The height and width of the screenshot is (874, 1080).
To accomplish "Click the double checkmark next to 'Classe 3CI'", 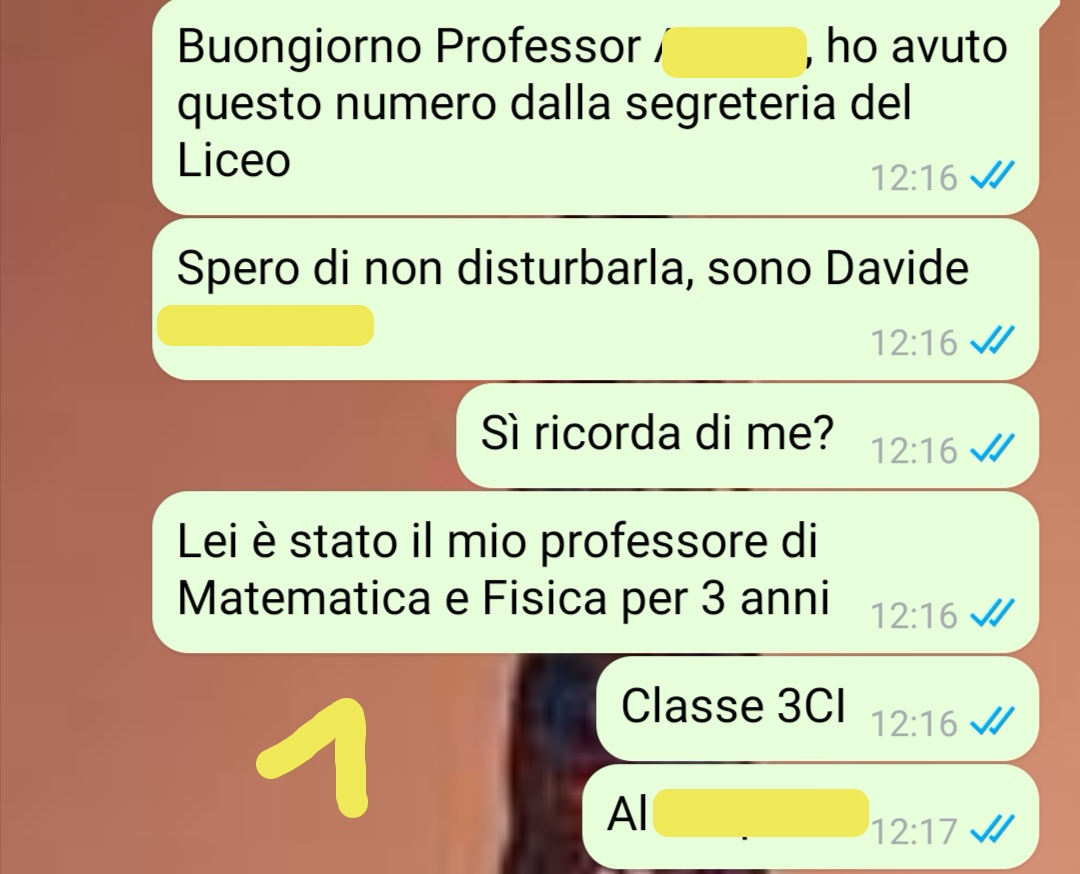I will coord(992,721).
